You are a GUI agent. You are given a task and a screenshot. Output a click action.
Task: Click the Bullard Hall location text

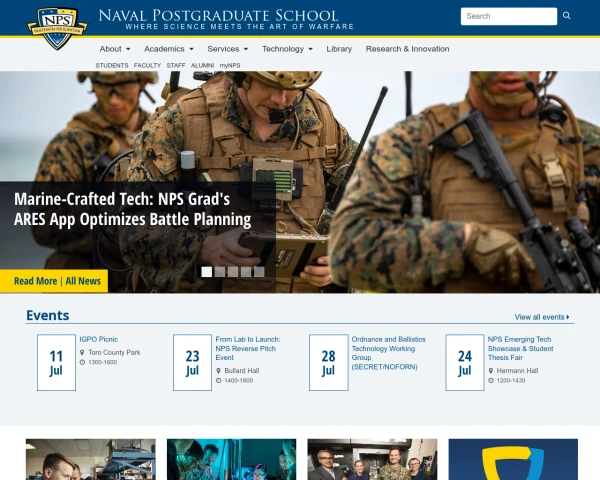tap(242, 371)
